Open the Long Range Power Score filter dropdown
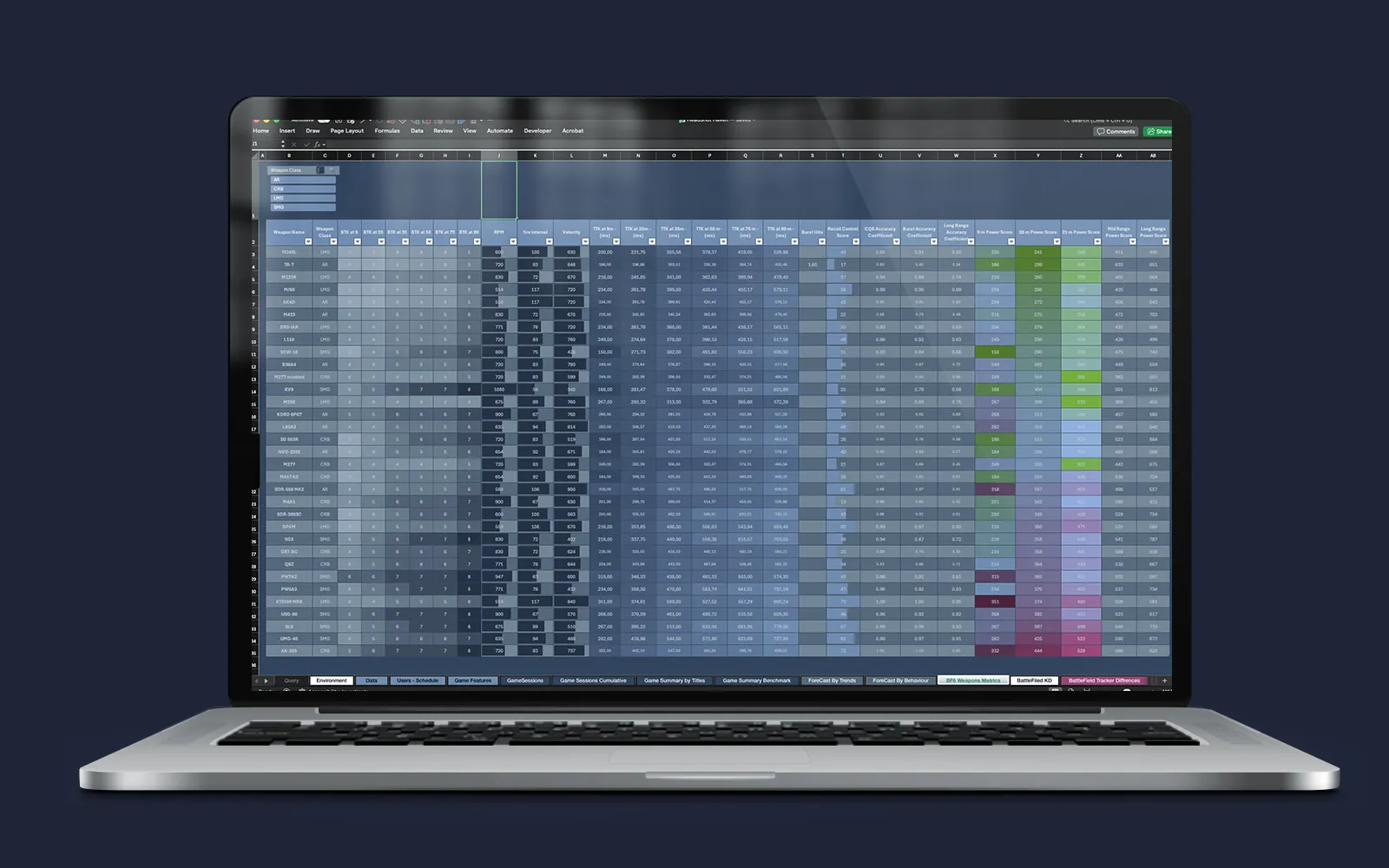 pos(1165,241)
